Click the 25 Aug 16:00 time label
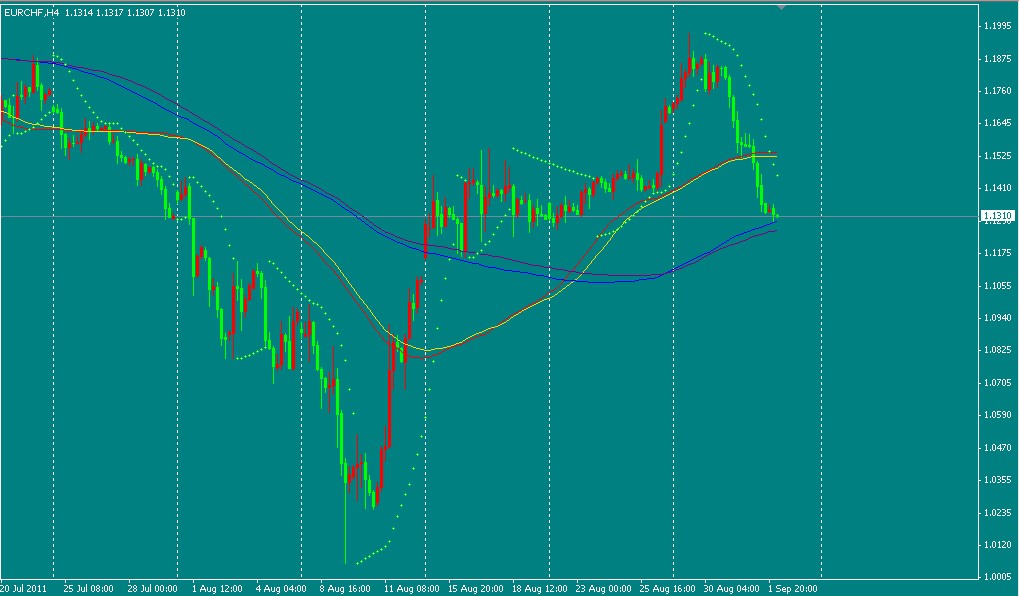Screen dimensions: 1020x596 pyautogui.click(x=668, y=589)
